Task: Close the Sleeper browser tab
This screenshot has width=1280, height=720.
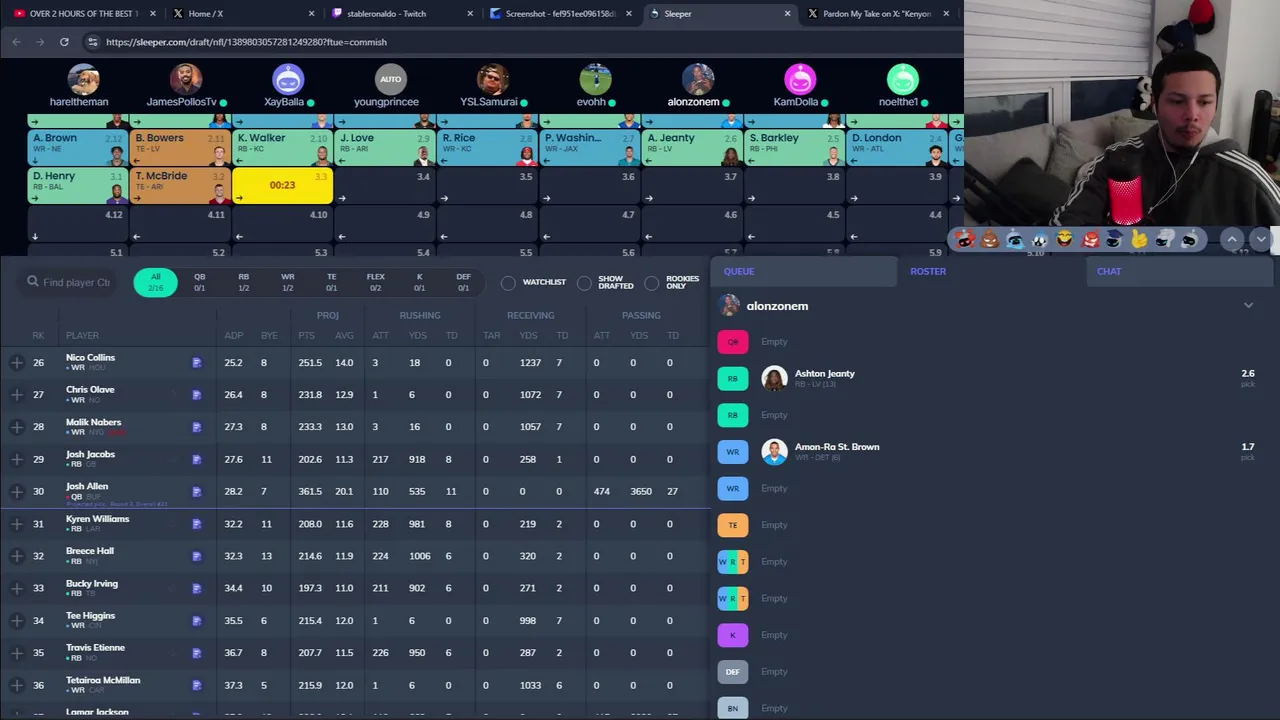Action: click(787, 14)
